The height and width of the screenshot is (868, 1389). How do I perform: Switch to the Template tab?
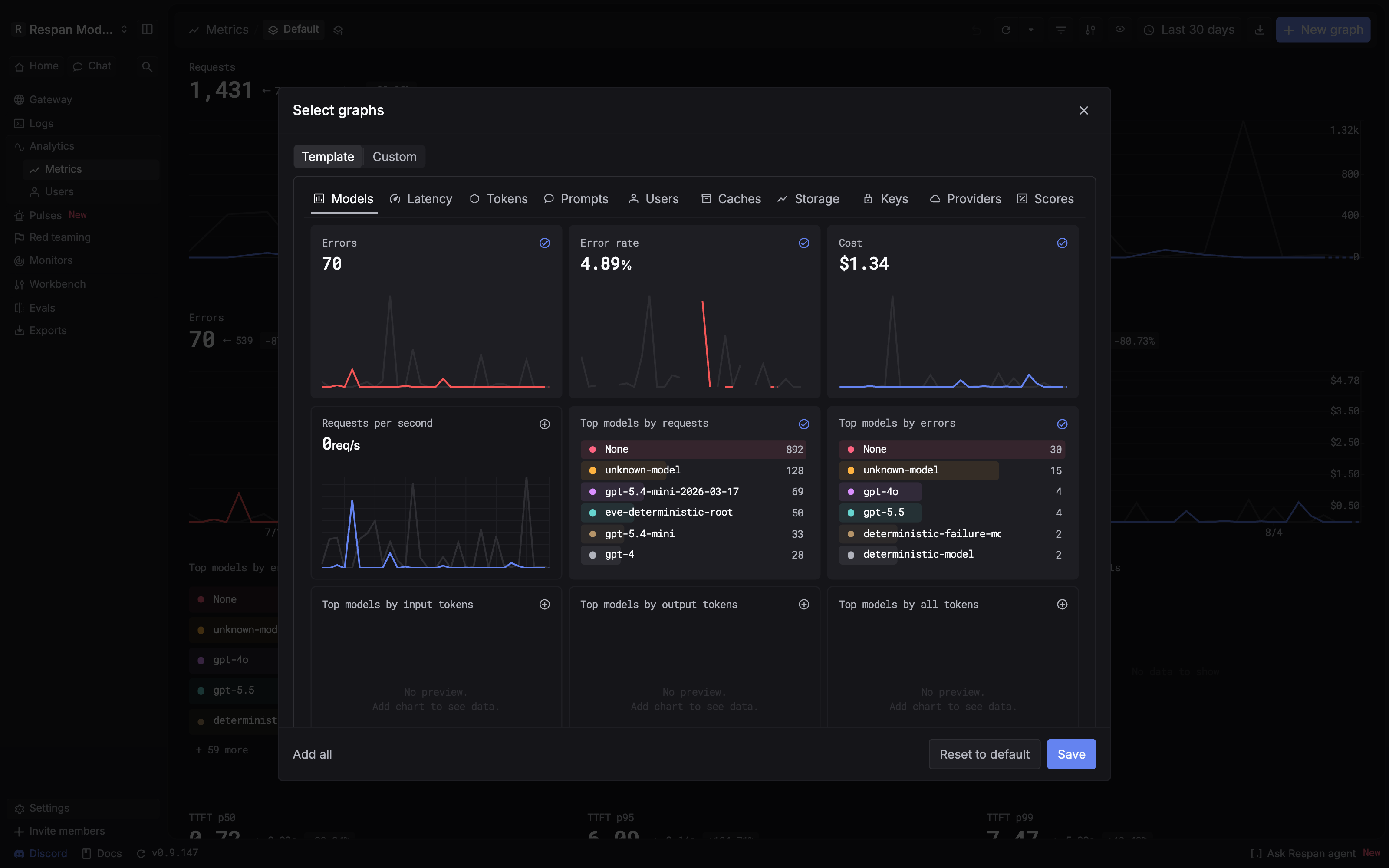point(328,157)
